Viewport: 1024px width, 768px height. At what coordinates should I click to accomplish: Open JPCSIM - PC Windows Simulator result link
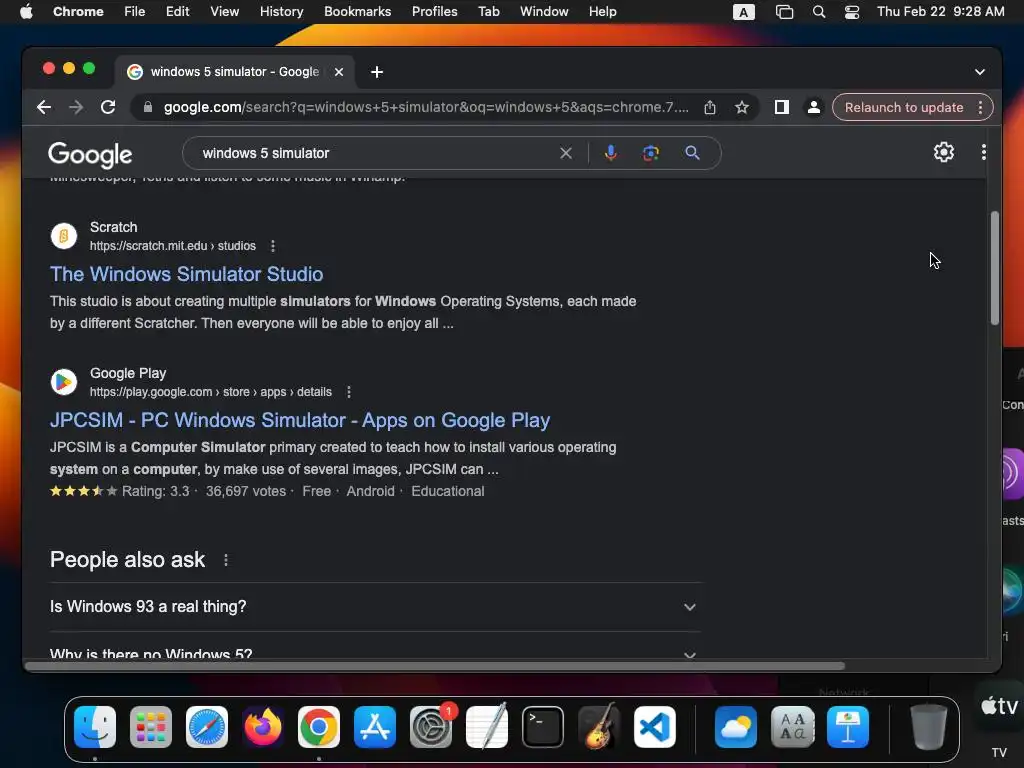coord(300,420)
